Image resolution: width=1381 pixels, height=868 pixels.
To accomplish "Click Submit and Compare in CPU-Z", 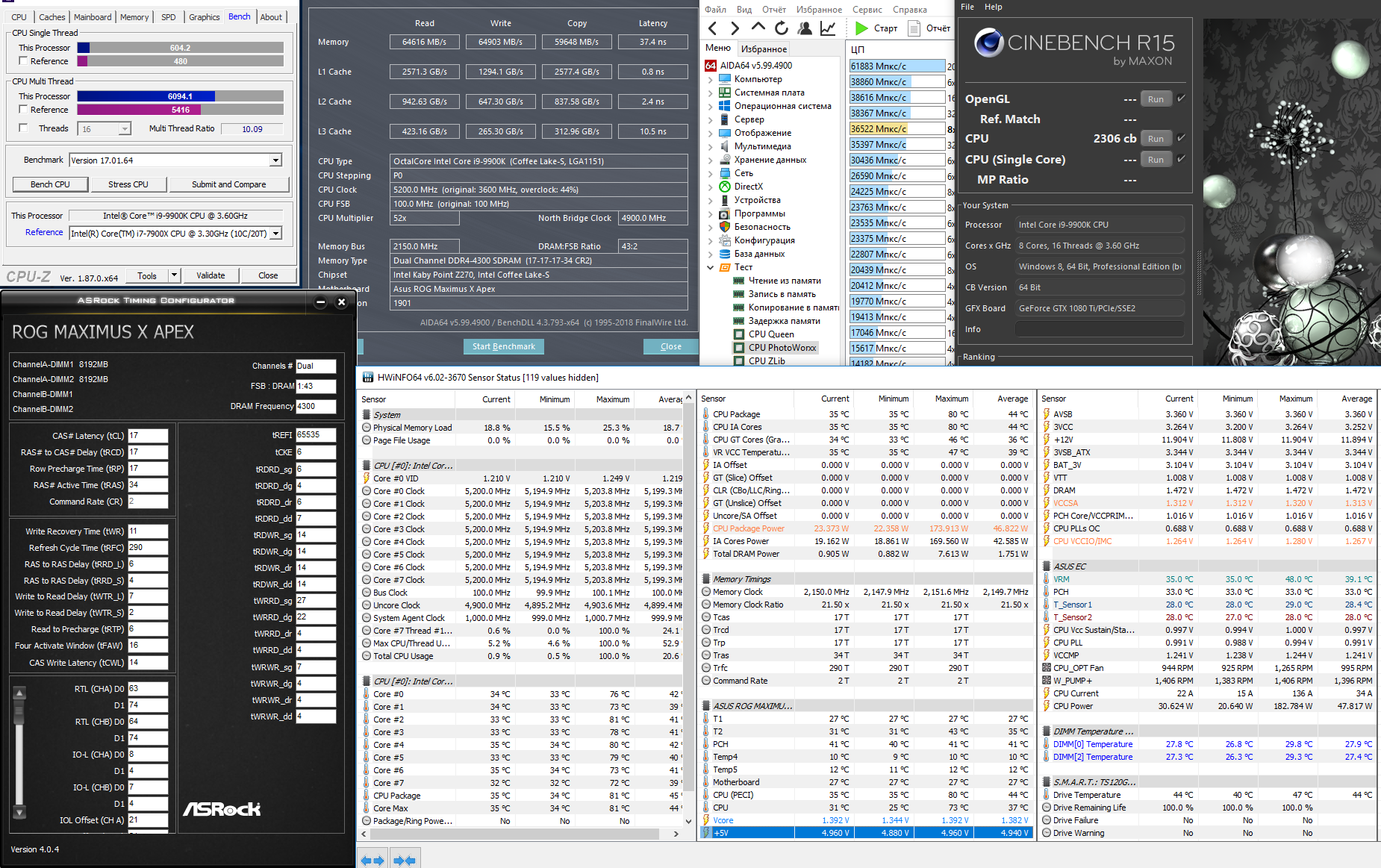I will 228,184.
